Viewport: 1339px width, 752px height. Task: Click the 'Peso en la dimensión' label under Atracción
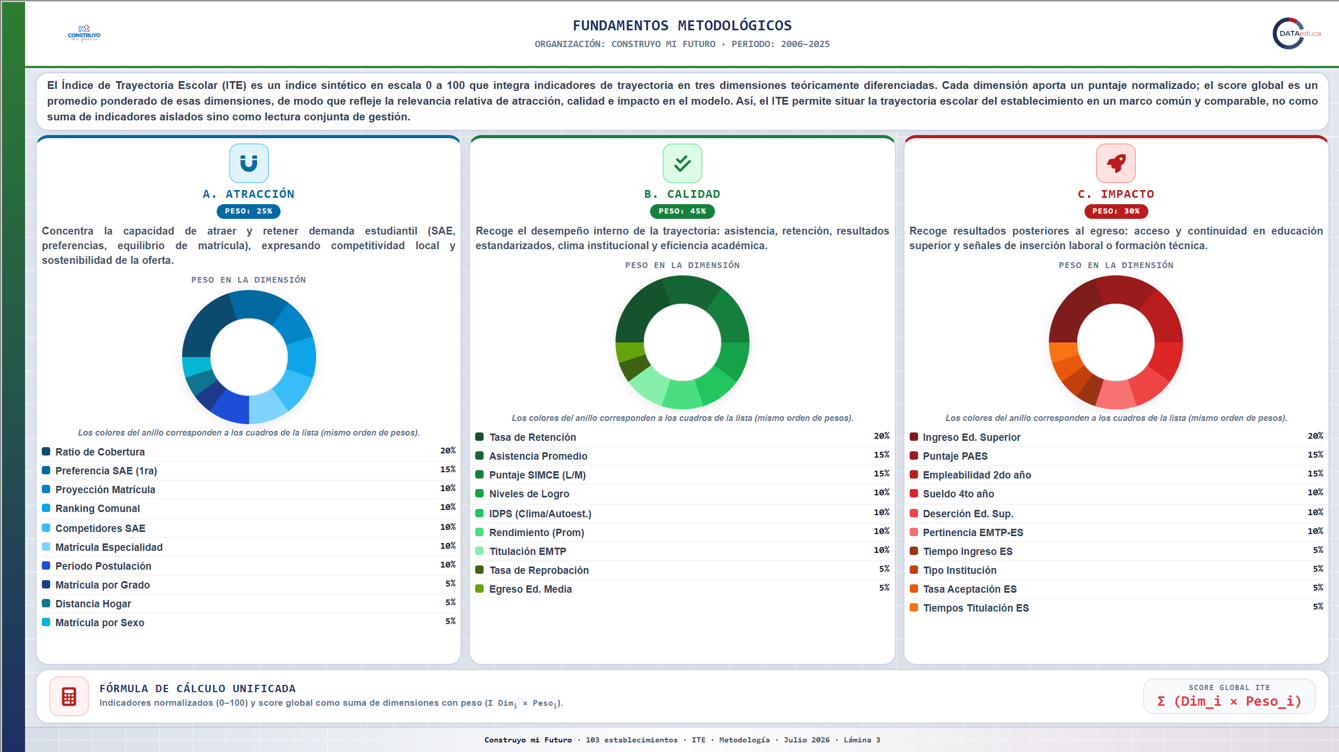click(x=249, y=280)
